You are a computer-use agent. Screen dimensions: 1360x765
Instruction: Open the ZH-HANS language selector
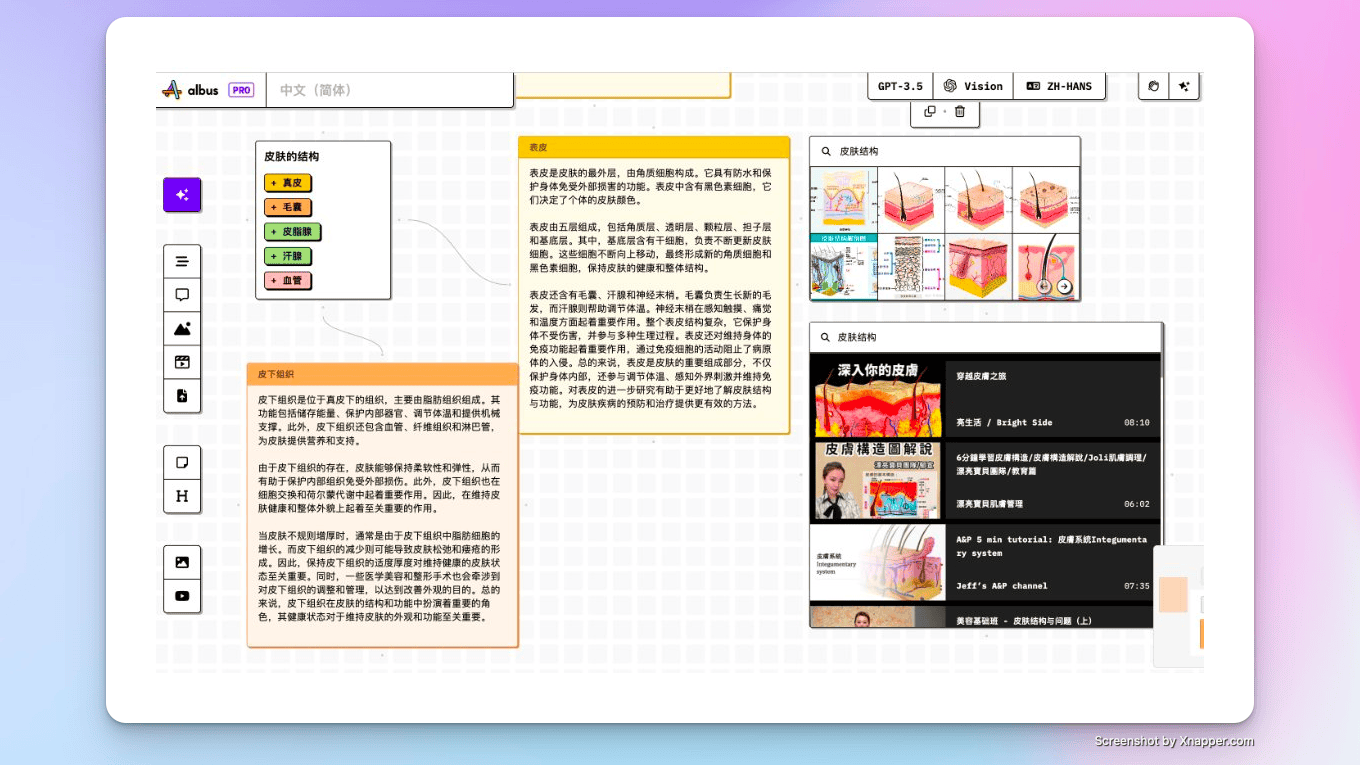tap(1059, 87)
